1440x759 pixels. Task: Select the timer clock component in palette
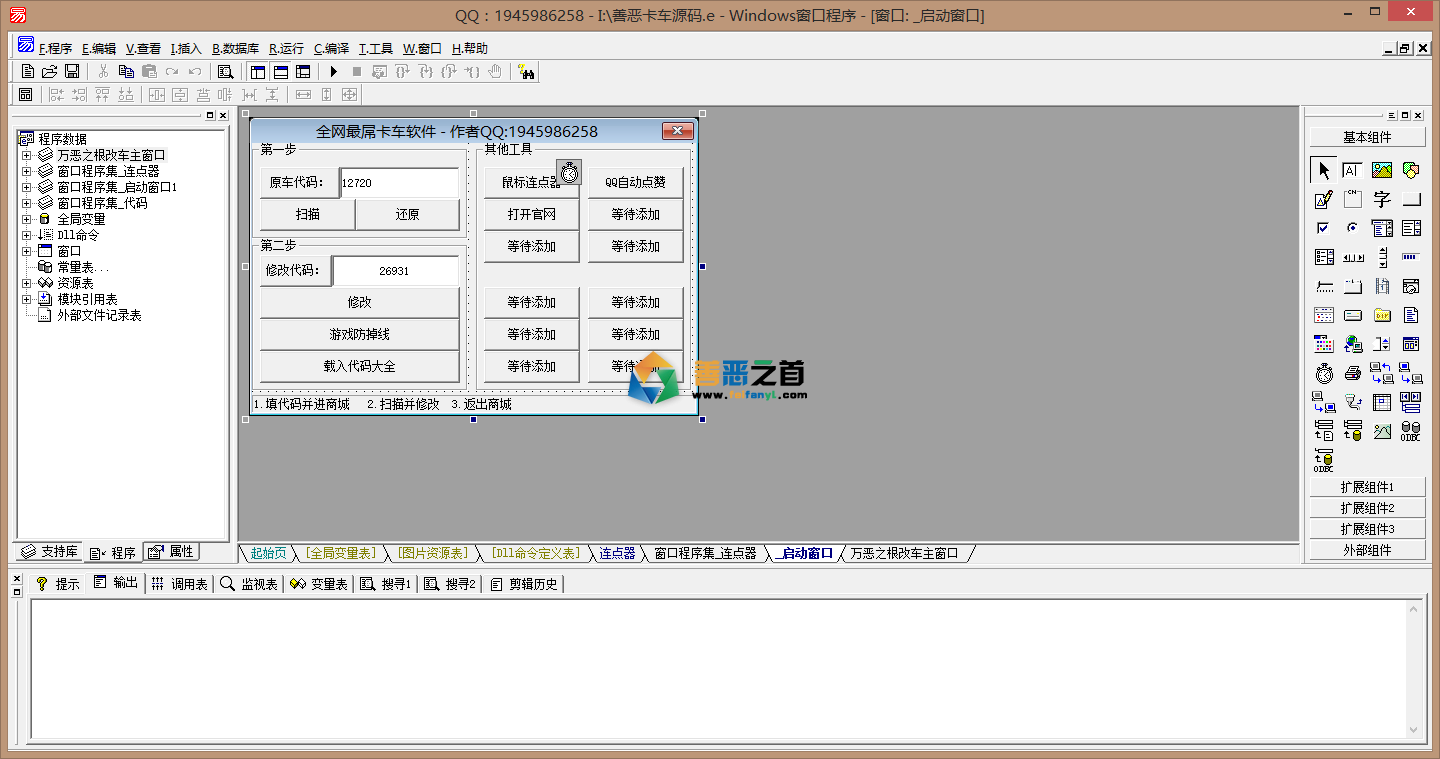point(1324,373)
